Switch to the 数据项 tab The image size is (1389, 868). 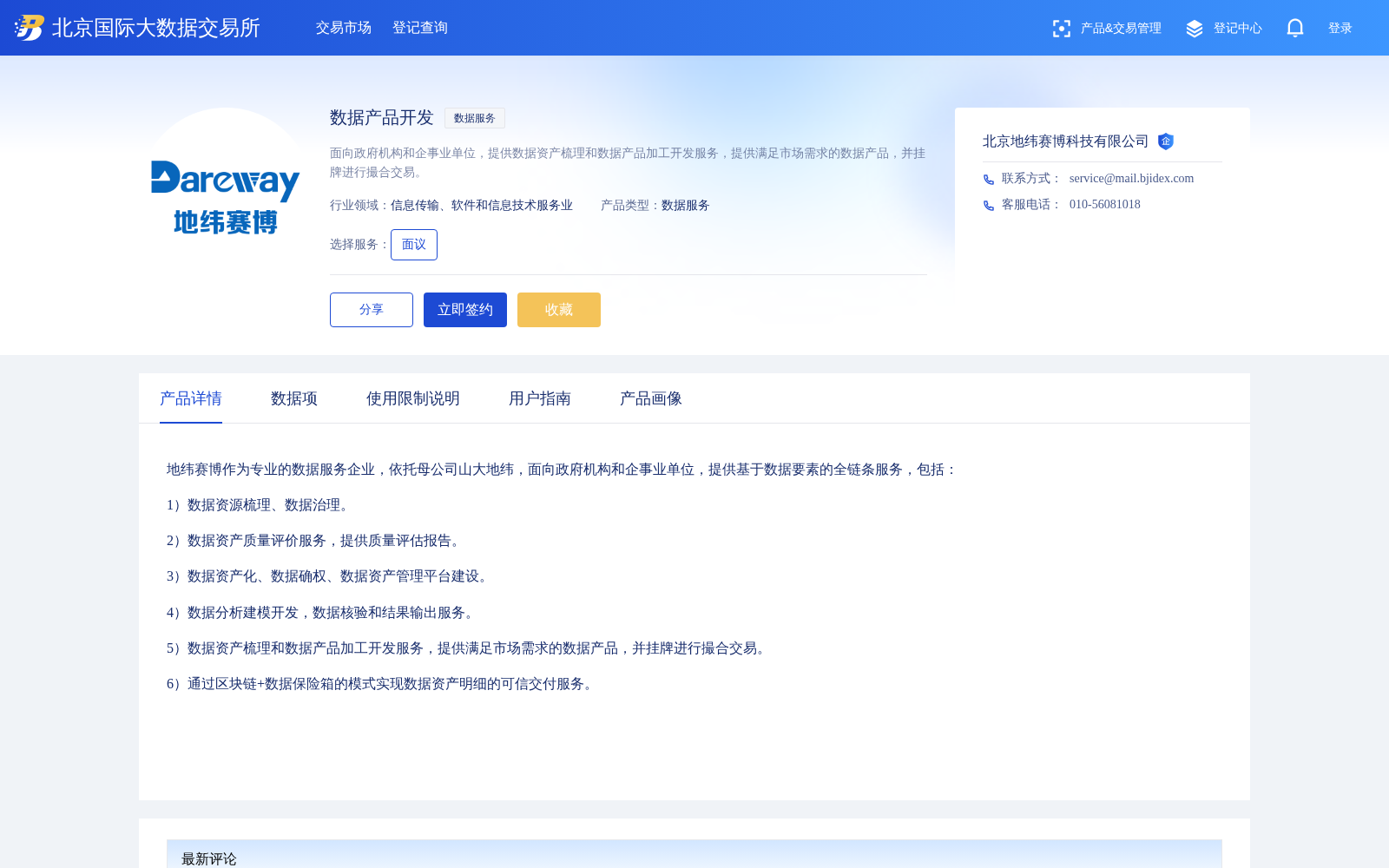click(x=294, y=398)
